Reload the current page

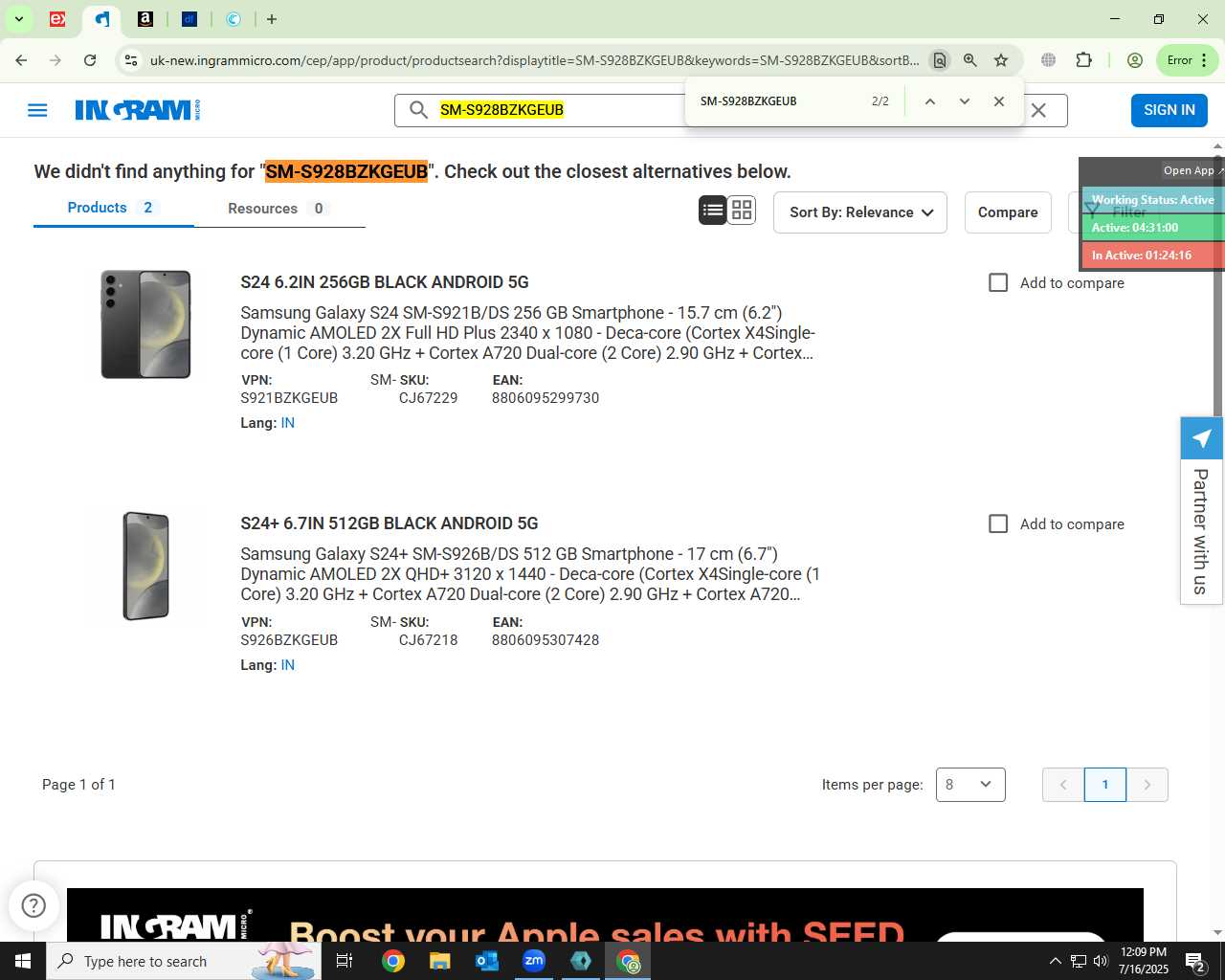tap(90, 60)
